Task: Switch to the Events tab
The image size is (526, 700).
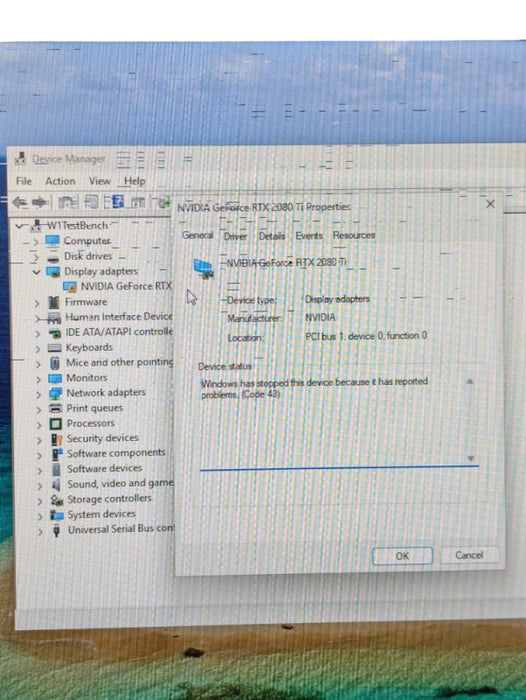Action: [309, 236]
